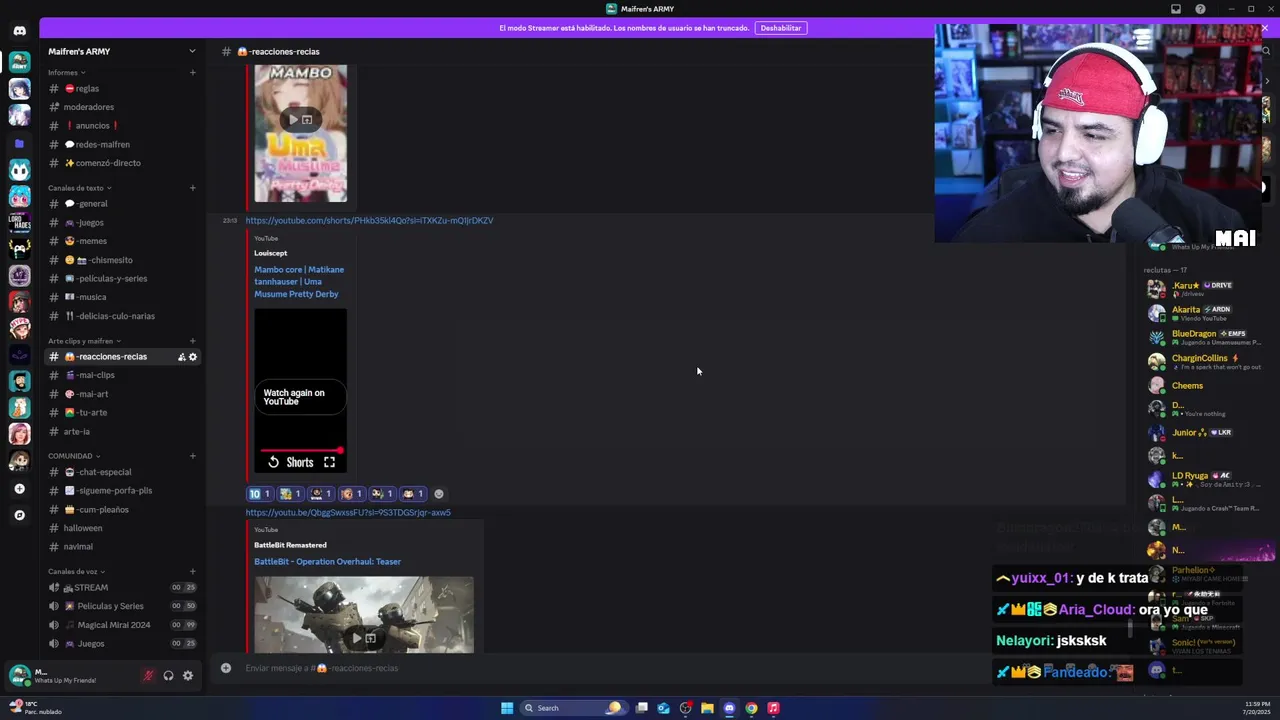Viewport: 1280px width, 720px height.
Task: Click Shorts label in video player
Action: [x=300, y=462]
